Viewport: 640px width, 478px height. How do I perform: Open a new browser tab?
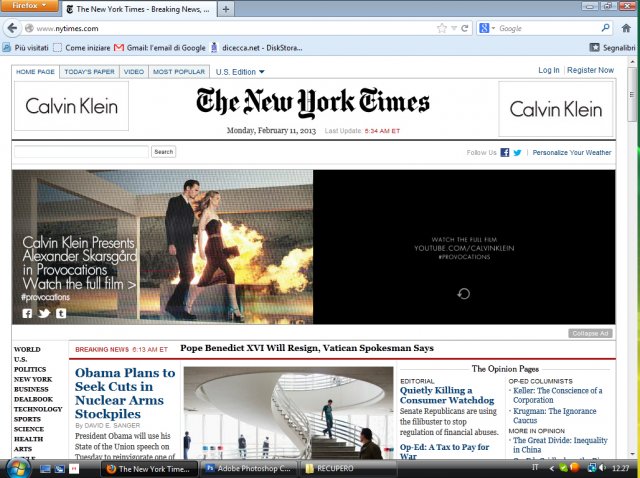(226, 9)
